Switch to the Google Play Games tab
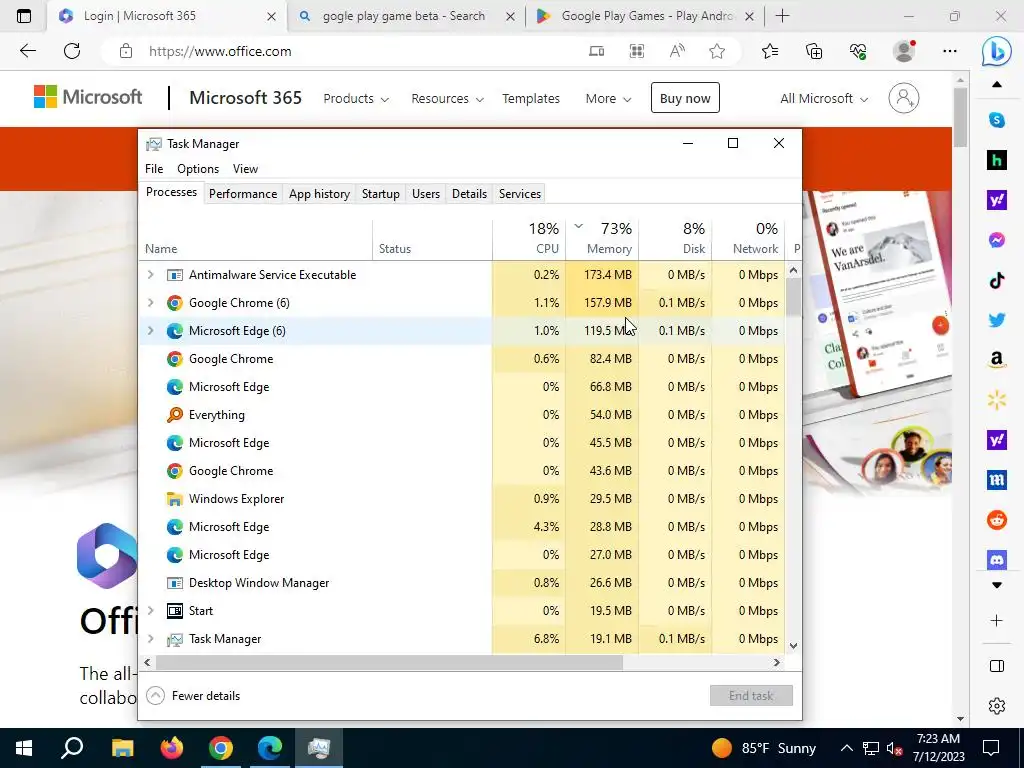Image resolution: width=1024 pixels, height=768 pixels. point(645,16)
